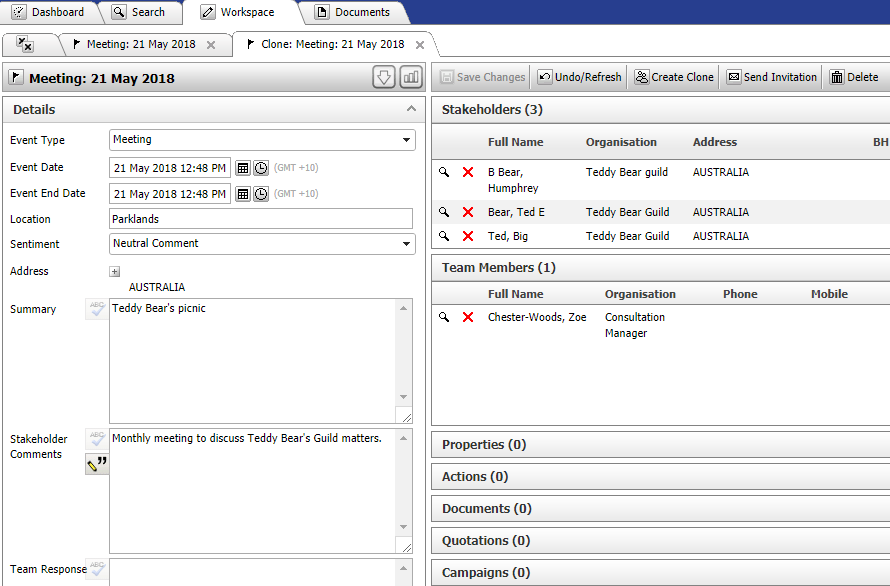
Task: Click team members Phone column header
Action: [740, 294]
